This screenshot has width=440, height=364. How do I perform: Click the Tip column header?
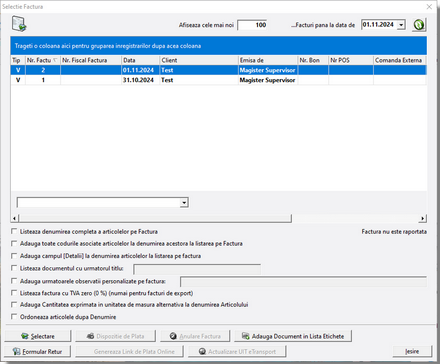click(18, 60)
